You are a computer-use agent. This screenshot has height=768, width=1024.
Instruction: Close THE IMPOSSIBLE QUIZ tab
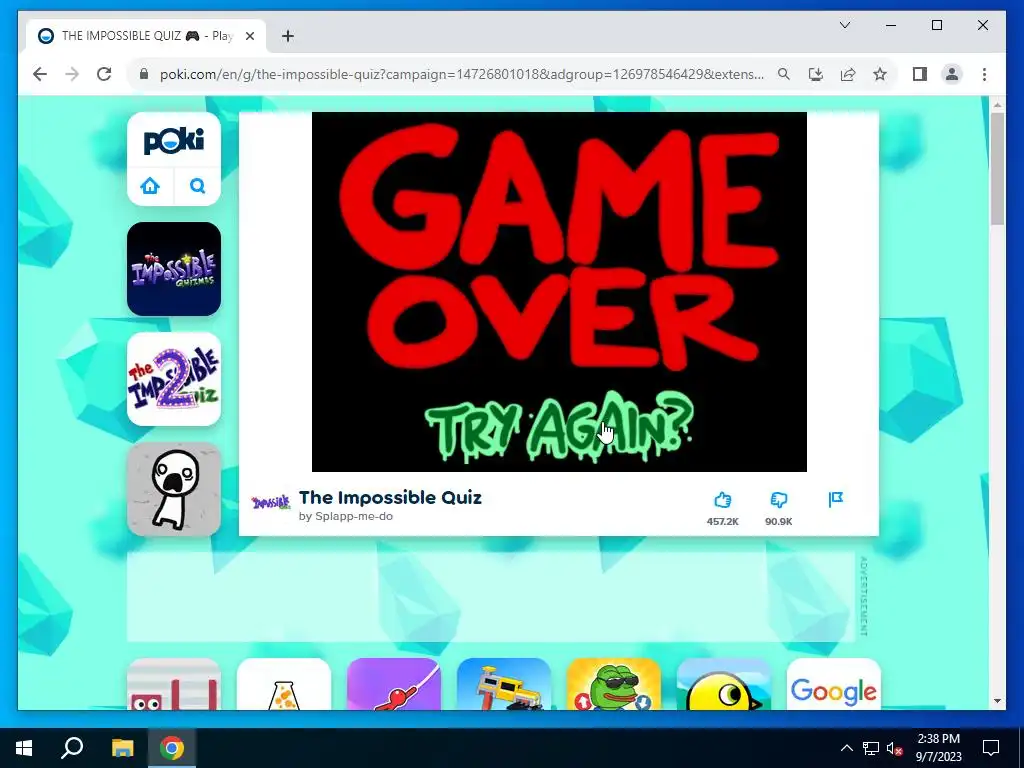tap(249, 37)
